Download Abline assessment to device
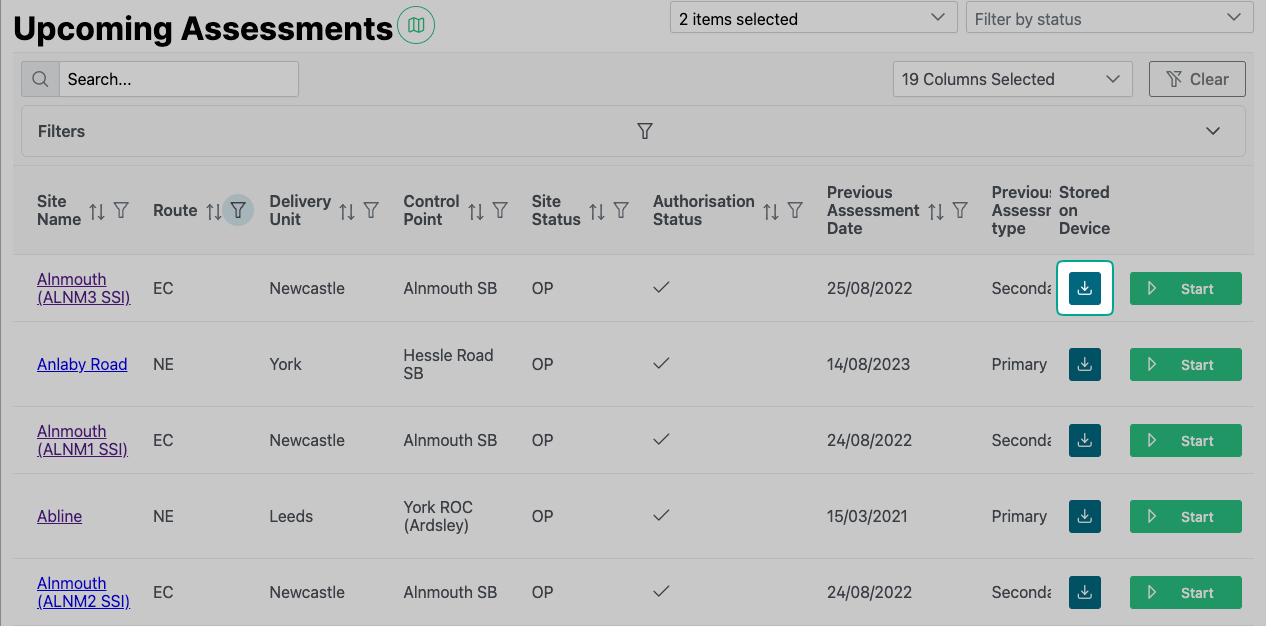This screenshot has width=1266, height=626. click(1085, 517)
